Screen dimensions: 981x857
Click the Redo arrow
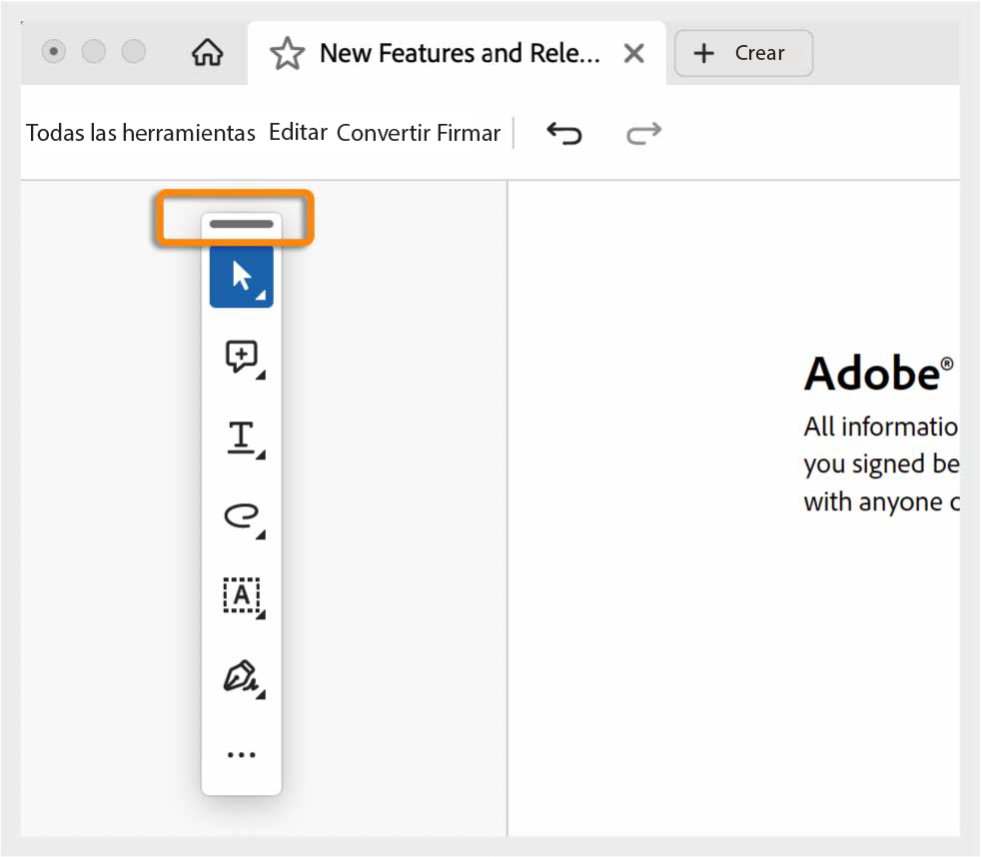[x=643, y=133]
